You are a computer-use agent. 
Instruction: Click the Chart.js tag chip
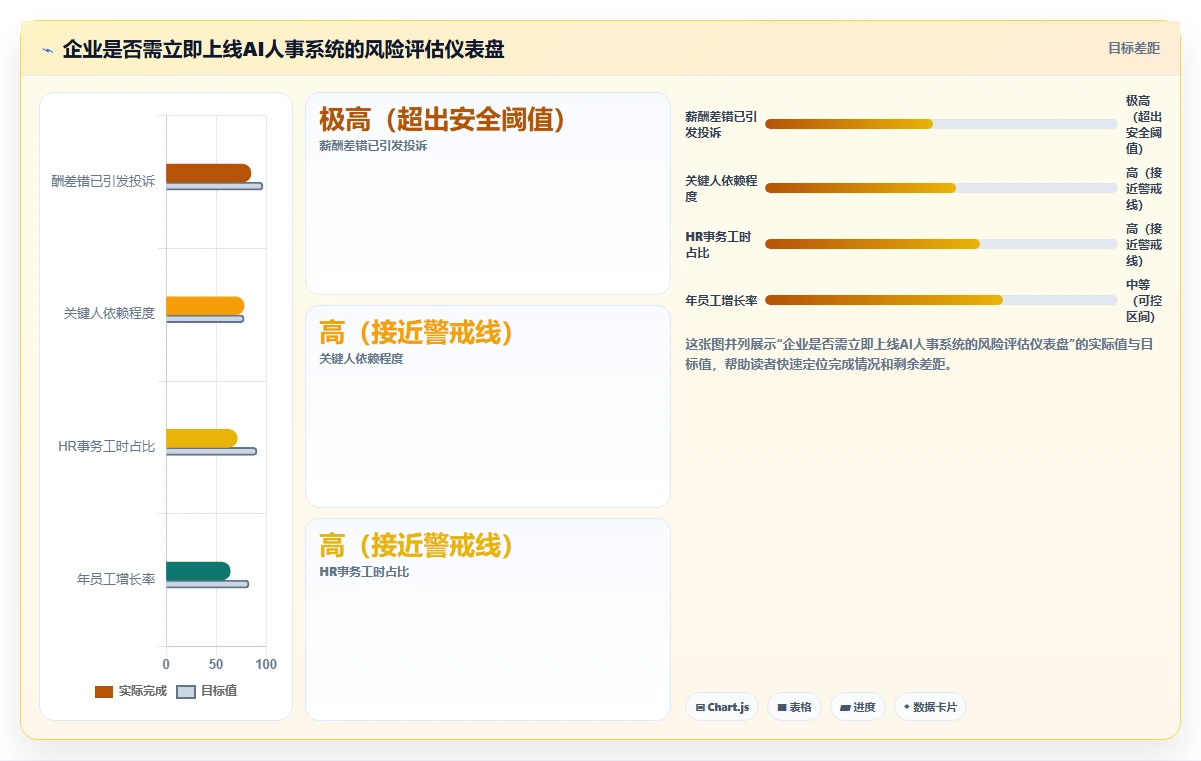click(x=722, y=707)
